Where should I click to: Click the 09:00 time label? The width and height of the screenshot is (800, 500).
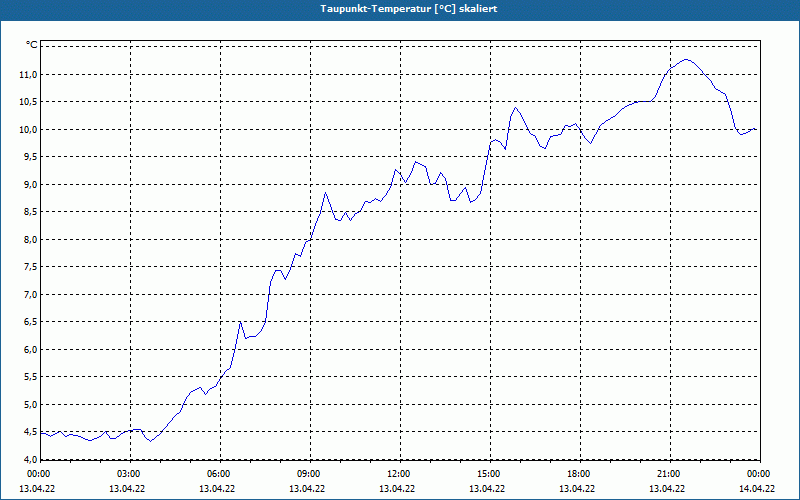pyautogui.click(x=309, y=474)
